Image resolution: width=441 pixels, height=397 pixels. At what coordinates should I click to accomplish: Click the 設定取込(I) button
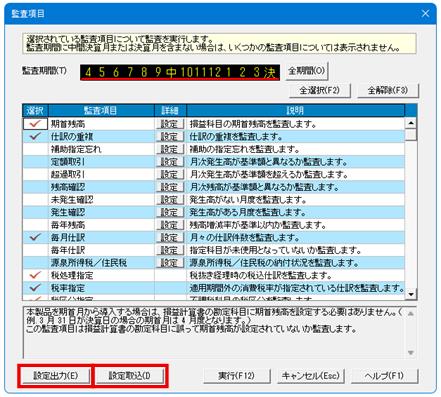[130, 376]
